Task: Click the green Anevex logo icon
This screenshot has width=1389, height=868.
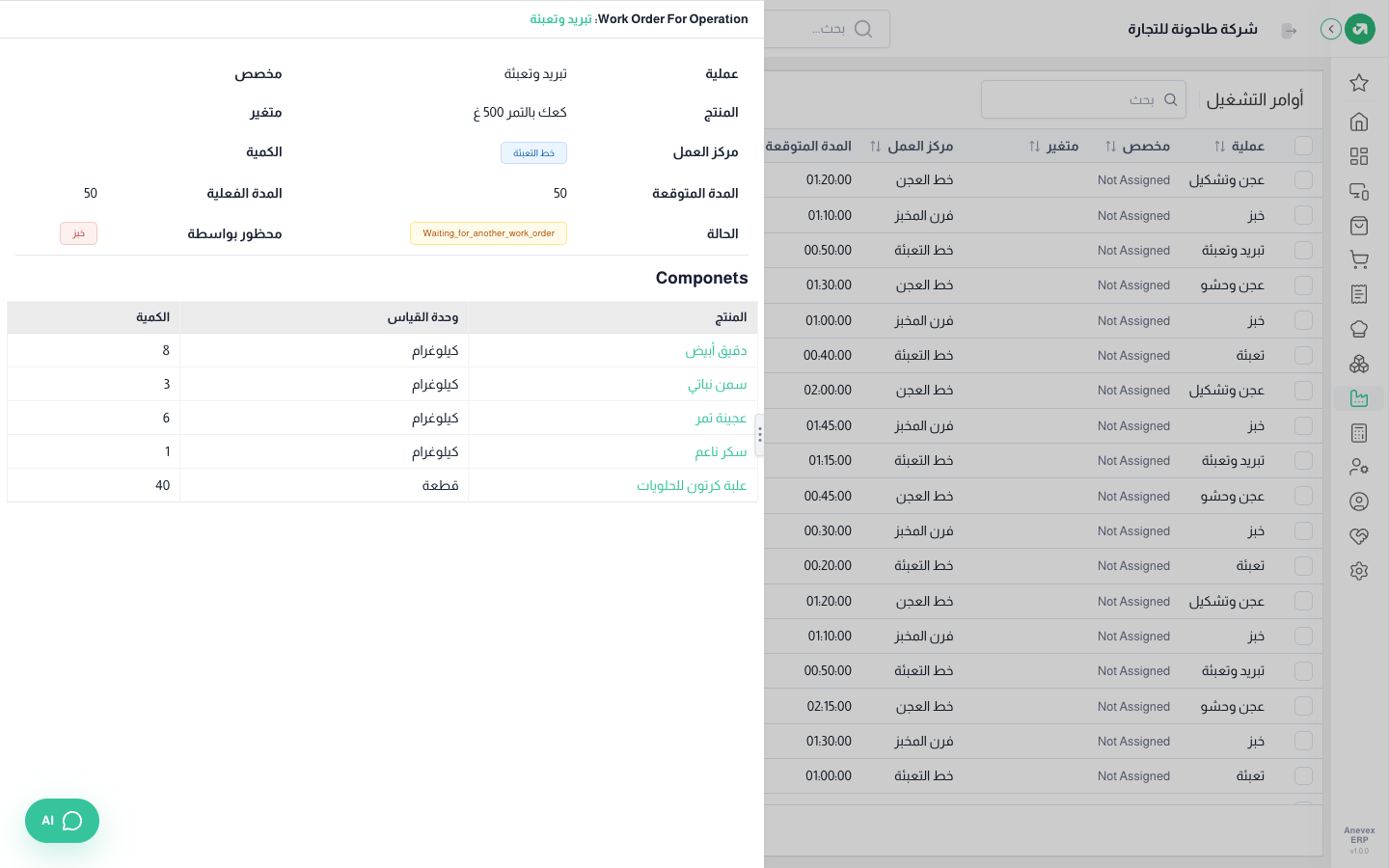Action: click(x=1360, y=29)
